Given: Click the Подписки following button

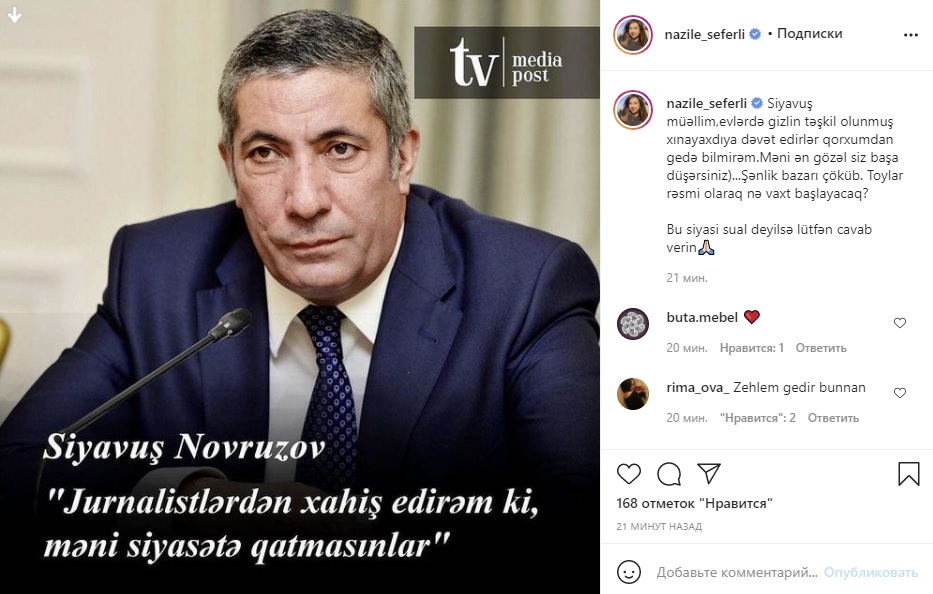Looking at the screenshot, I should click(809, 34).
